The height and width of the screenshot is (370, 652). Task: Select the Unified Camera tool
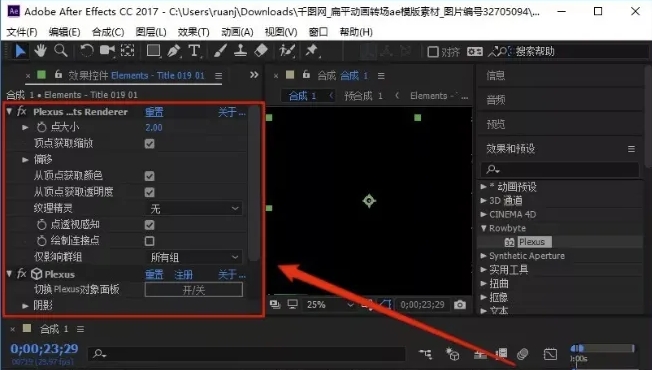point(107,51)
